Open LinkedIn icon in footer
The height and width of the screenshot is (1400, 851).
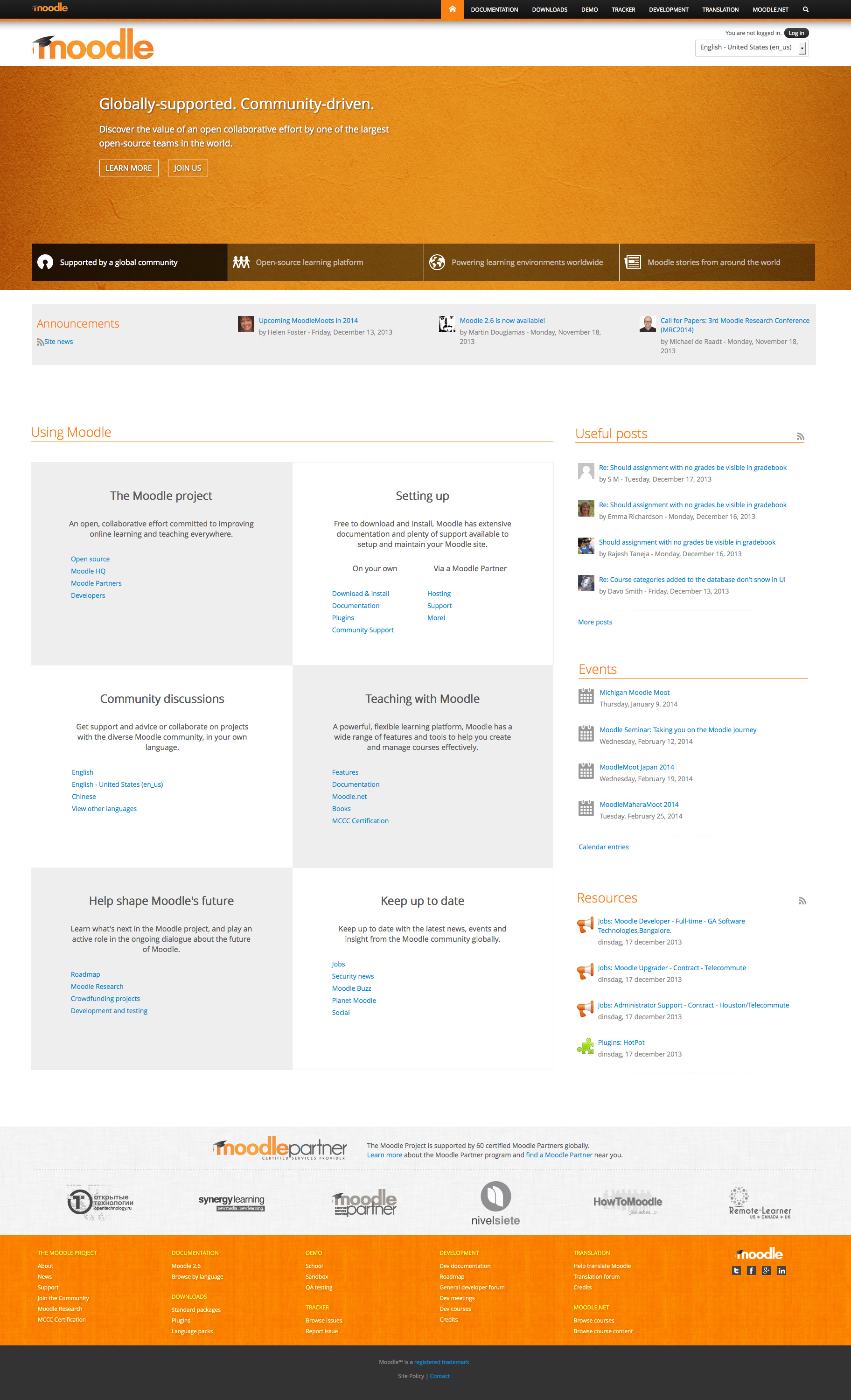click(x=781, y=1270)
